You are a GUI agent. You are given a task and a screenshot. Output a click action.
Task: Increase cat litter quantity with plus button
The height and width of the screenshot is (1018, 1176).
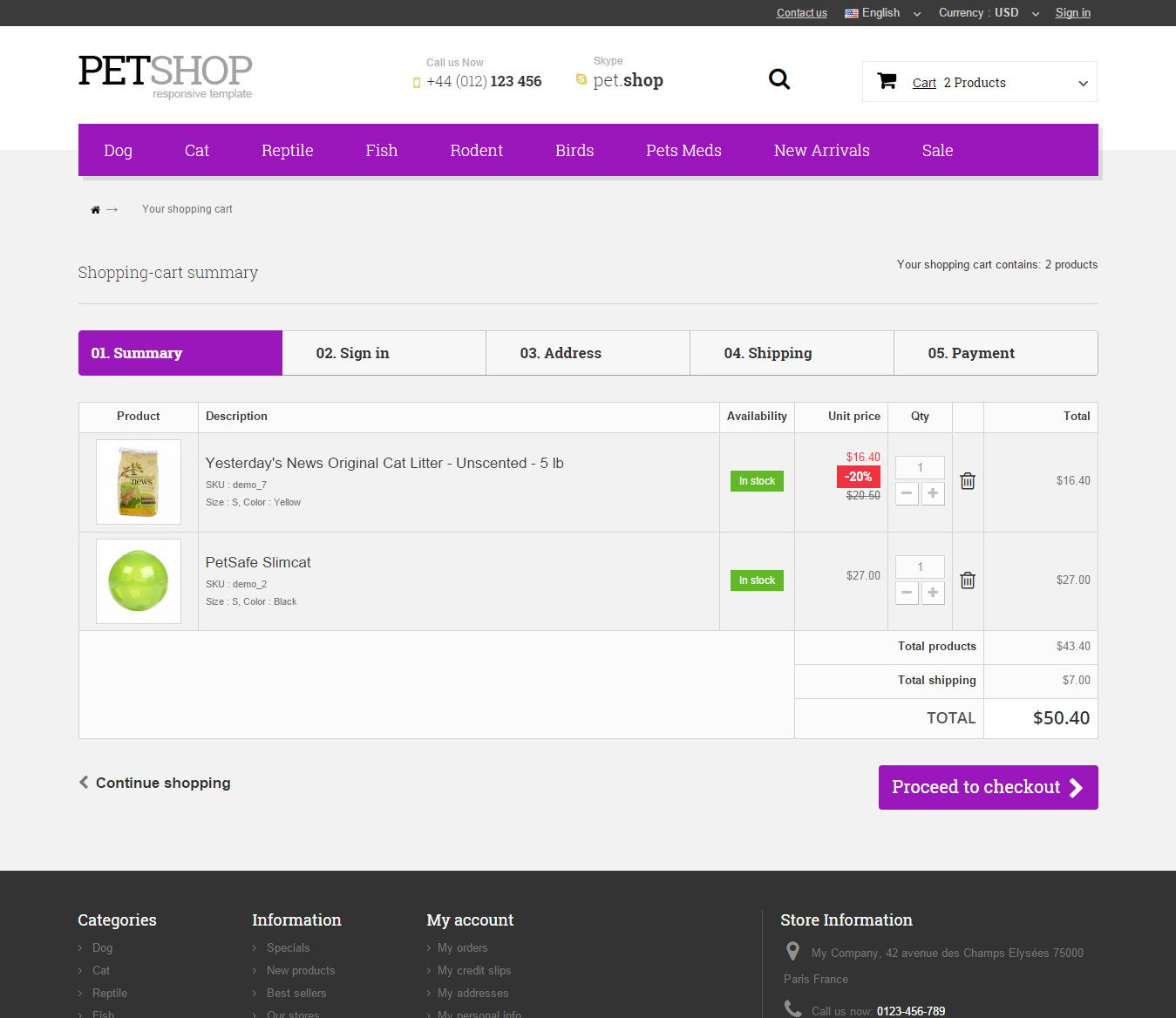point(933,493)
